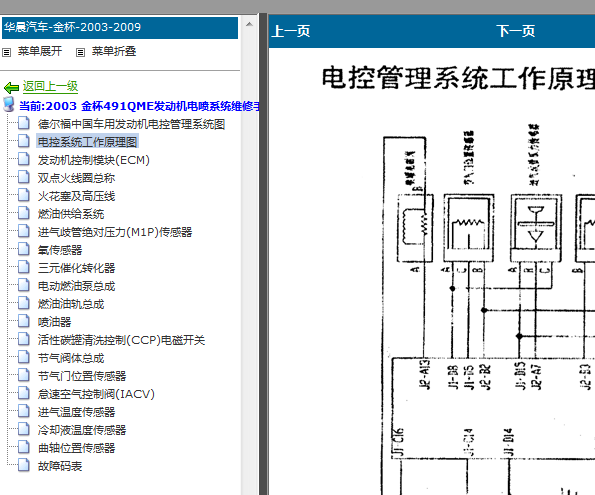
Task: Click page icon beside 燃油油轨总成
Action: (x=24, y=303)
